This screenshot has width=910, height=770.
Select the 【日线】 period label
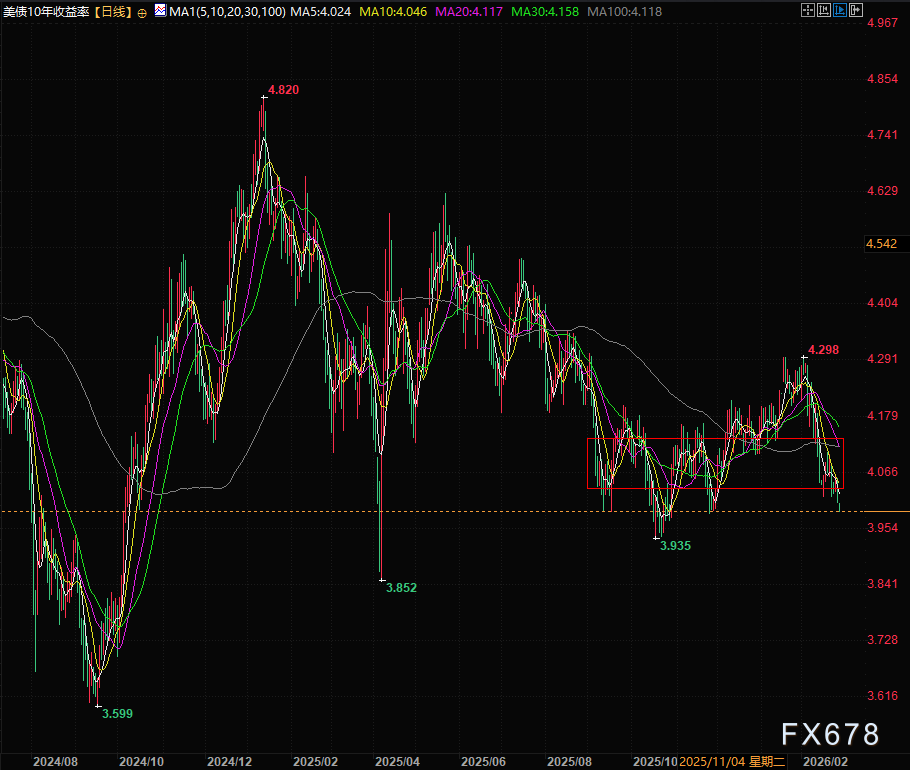pyautogui.click(x=113, y=12)
